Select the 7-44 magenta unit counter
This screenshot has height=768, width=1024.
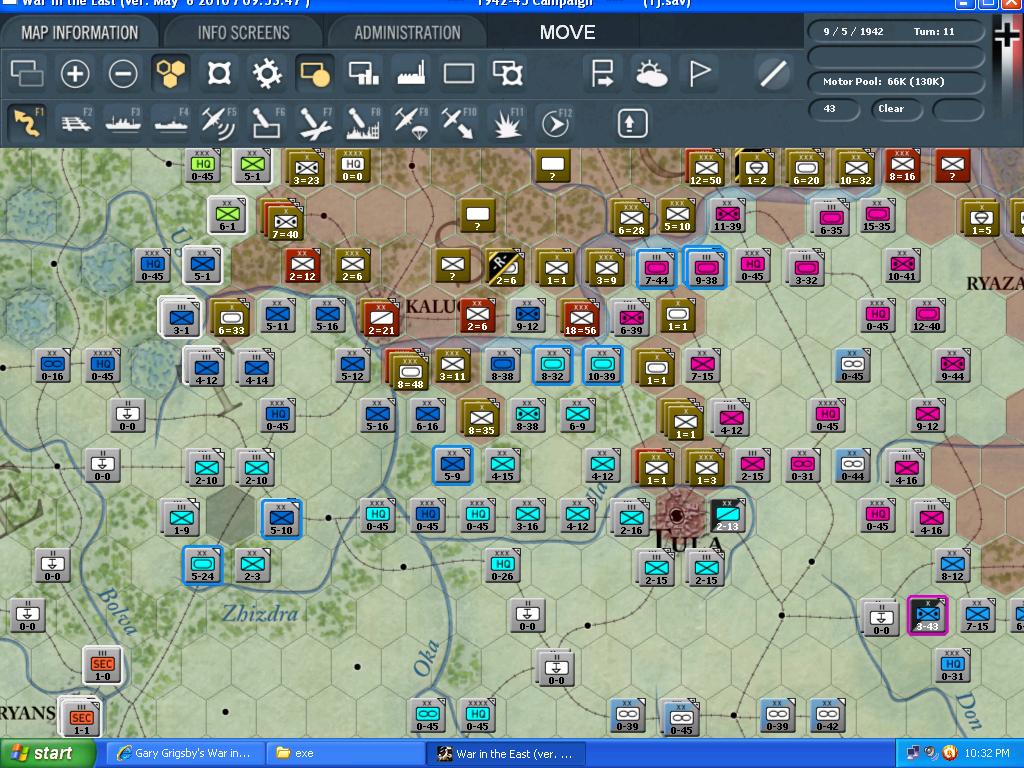[656, 268]
